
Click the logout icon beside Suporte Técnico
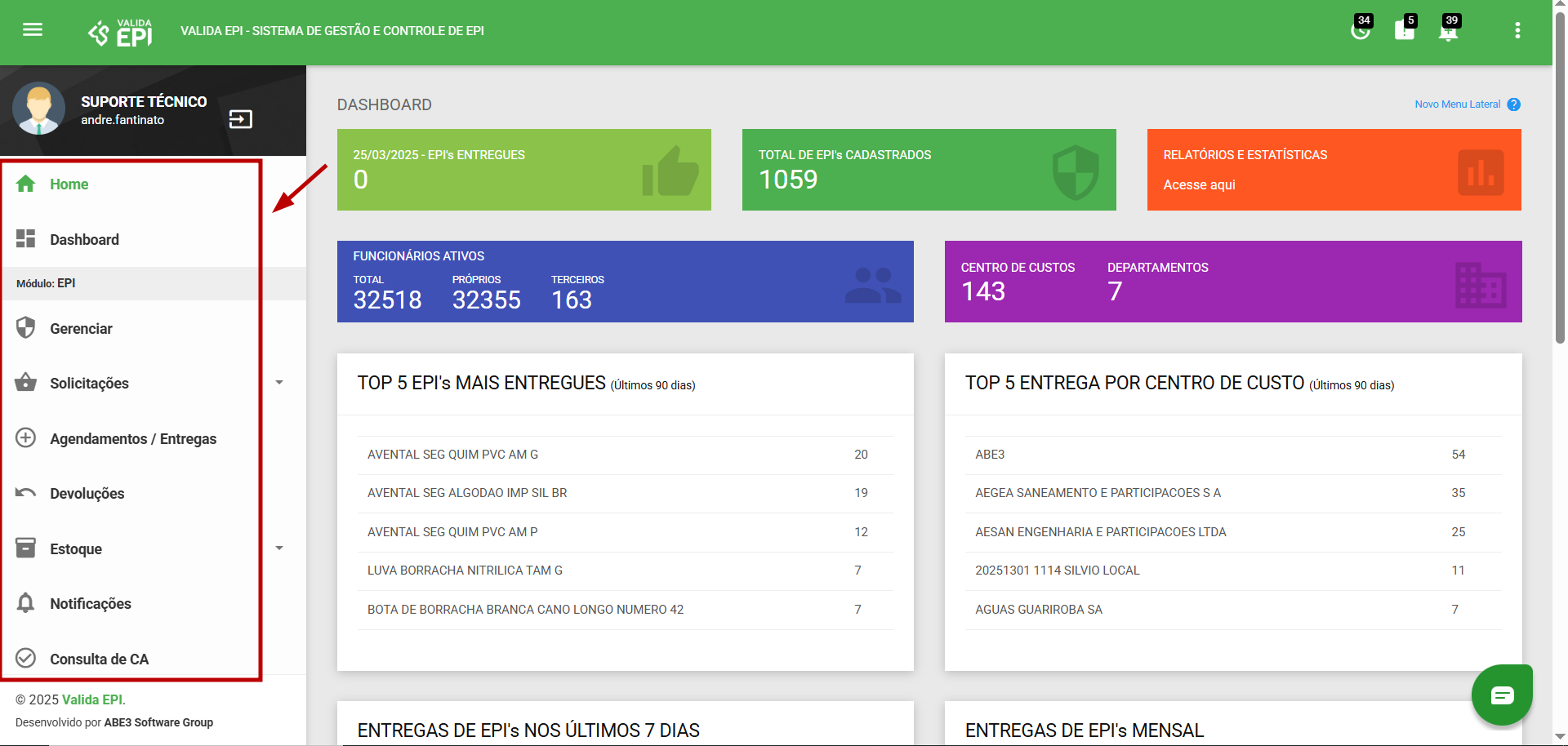coord(240,119)
